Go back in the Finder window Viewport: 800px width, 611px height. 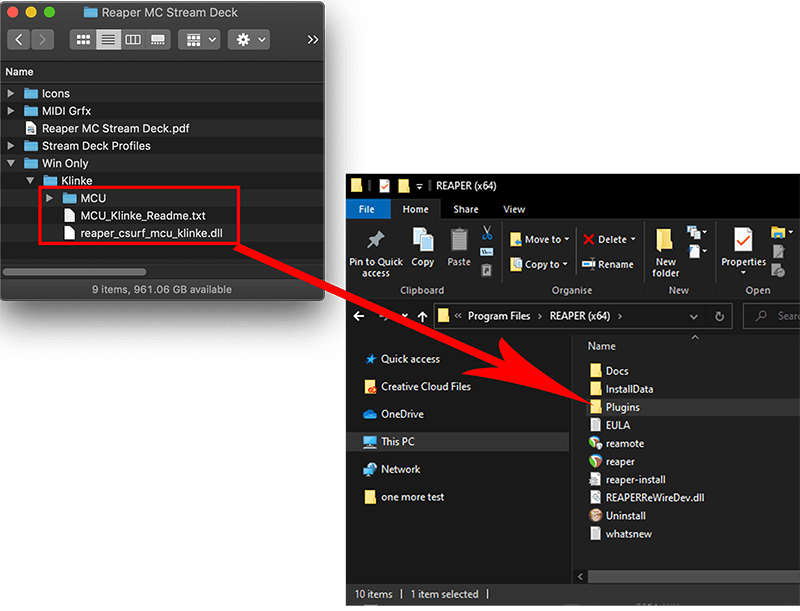point(19,39)
